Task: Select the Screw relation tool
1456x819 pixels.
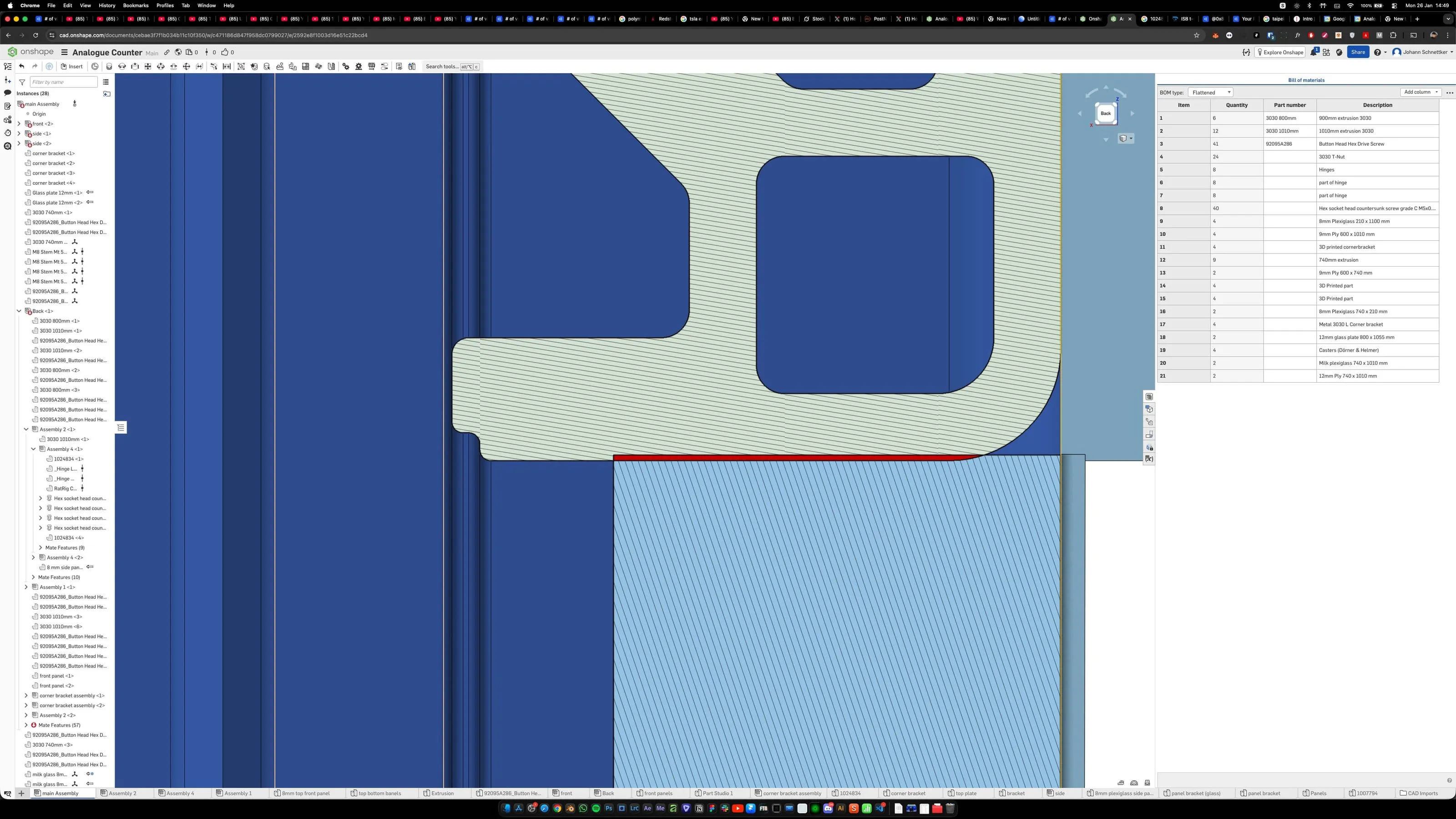Action: pos(371,66)
